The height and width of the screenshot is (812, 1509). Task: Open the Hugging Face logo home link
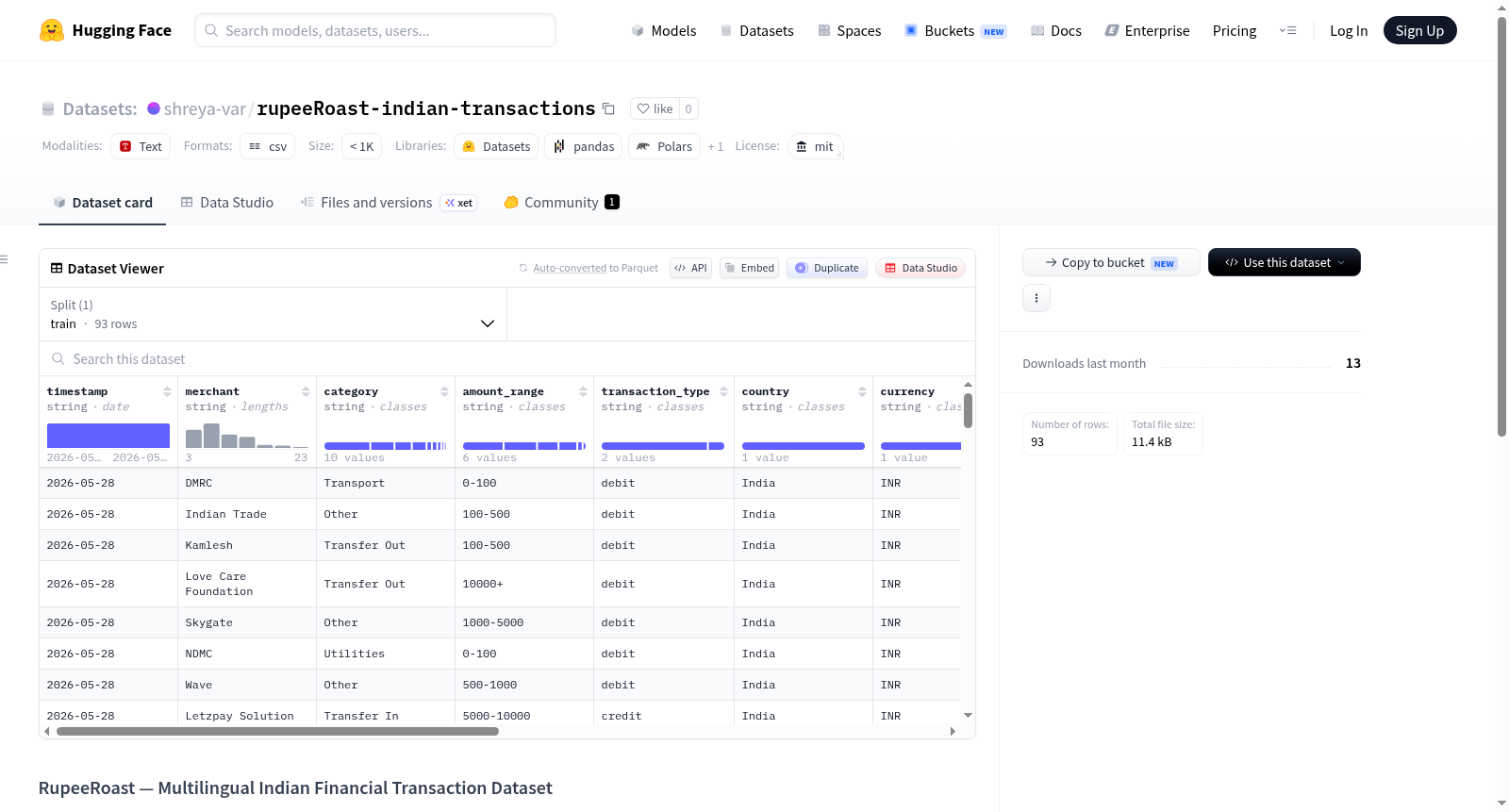(x=106, y=30)
